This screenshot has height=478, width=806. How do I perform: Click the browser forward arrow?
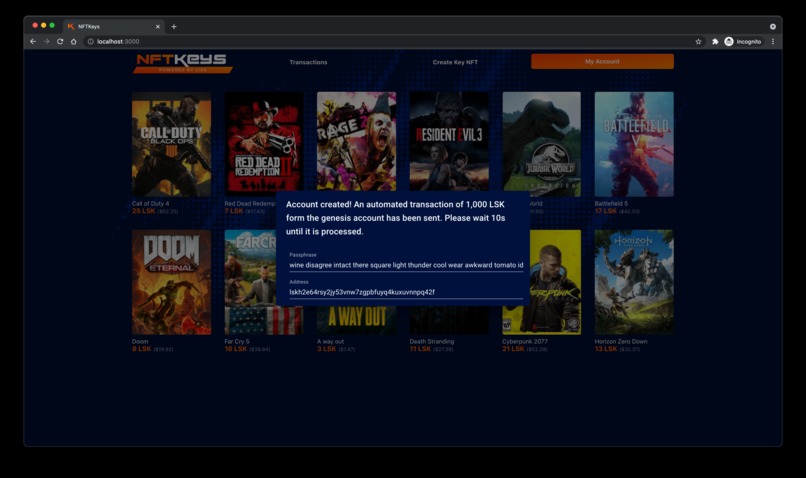[x=46, y=42]
